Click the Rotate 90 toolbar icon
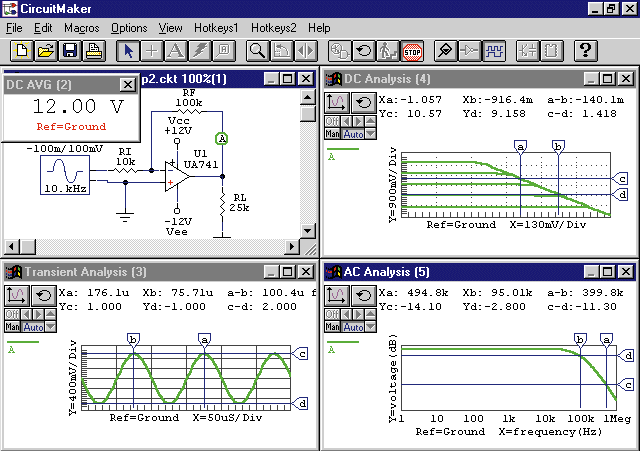Screen dimensions: 640x451 click(282, 51)
